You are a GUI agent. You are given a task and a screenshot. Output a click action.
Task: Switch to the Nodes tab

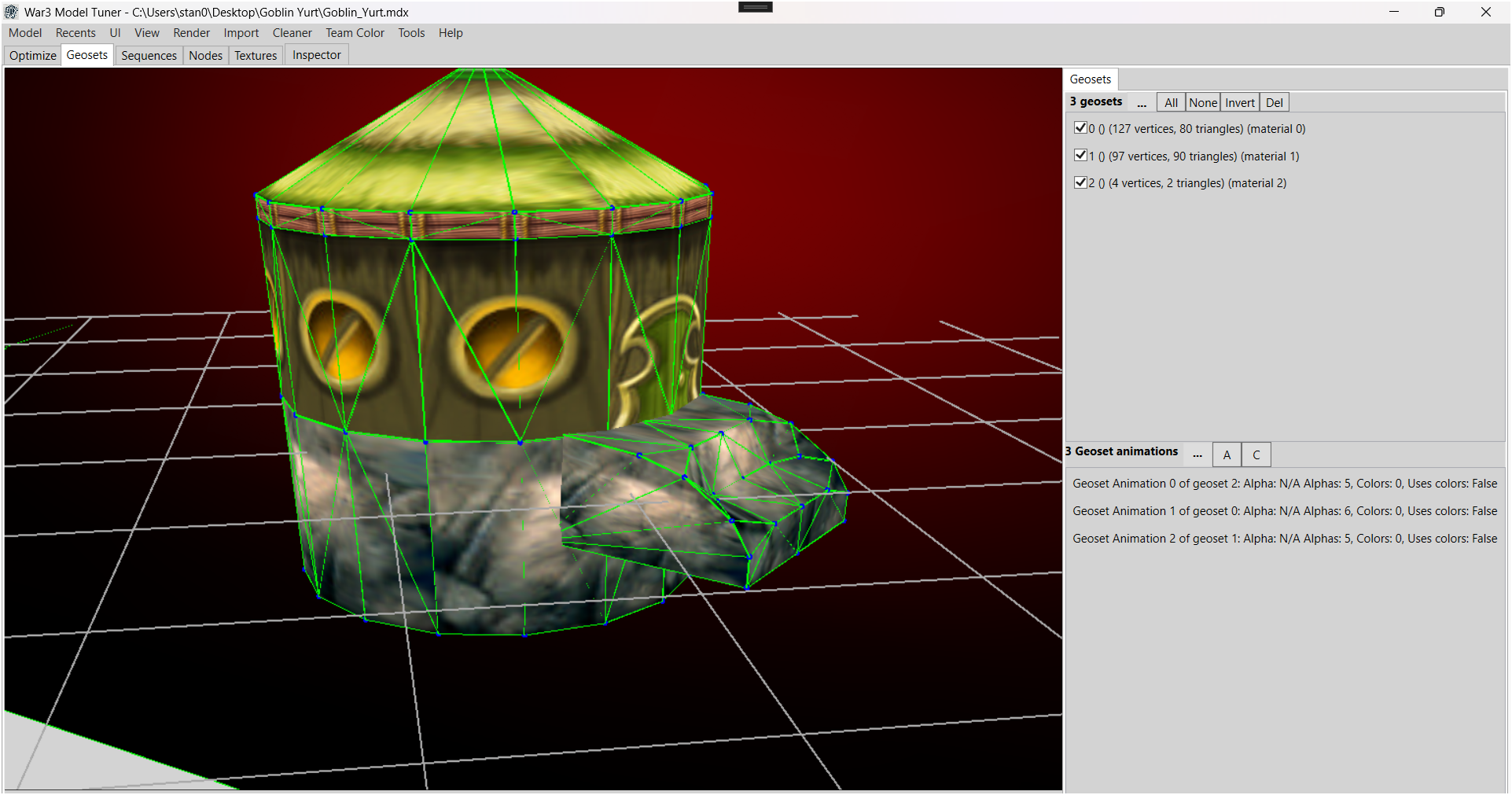click(x=206, y=56)
